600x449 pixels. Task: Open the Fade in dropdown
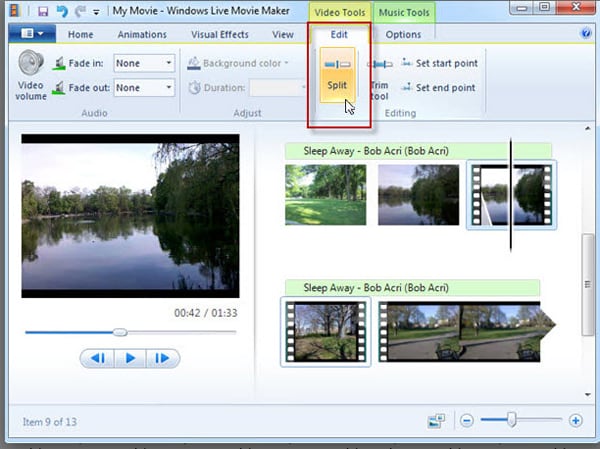tap(144, 63)
